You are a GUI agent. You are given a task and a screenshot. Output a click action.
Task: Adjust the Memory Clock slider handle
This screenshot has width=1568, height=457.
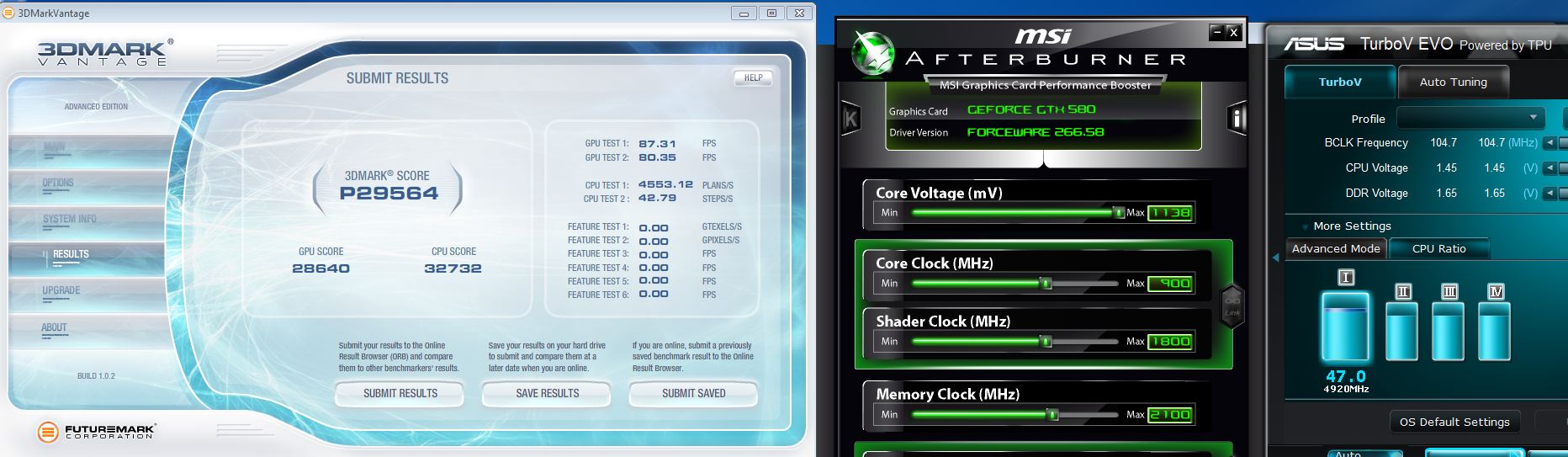pyautogui.click(x=1052, y=415)
